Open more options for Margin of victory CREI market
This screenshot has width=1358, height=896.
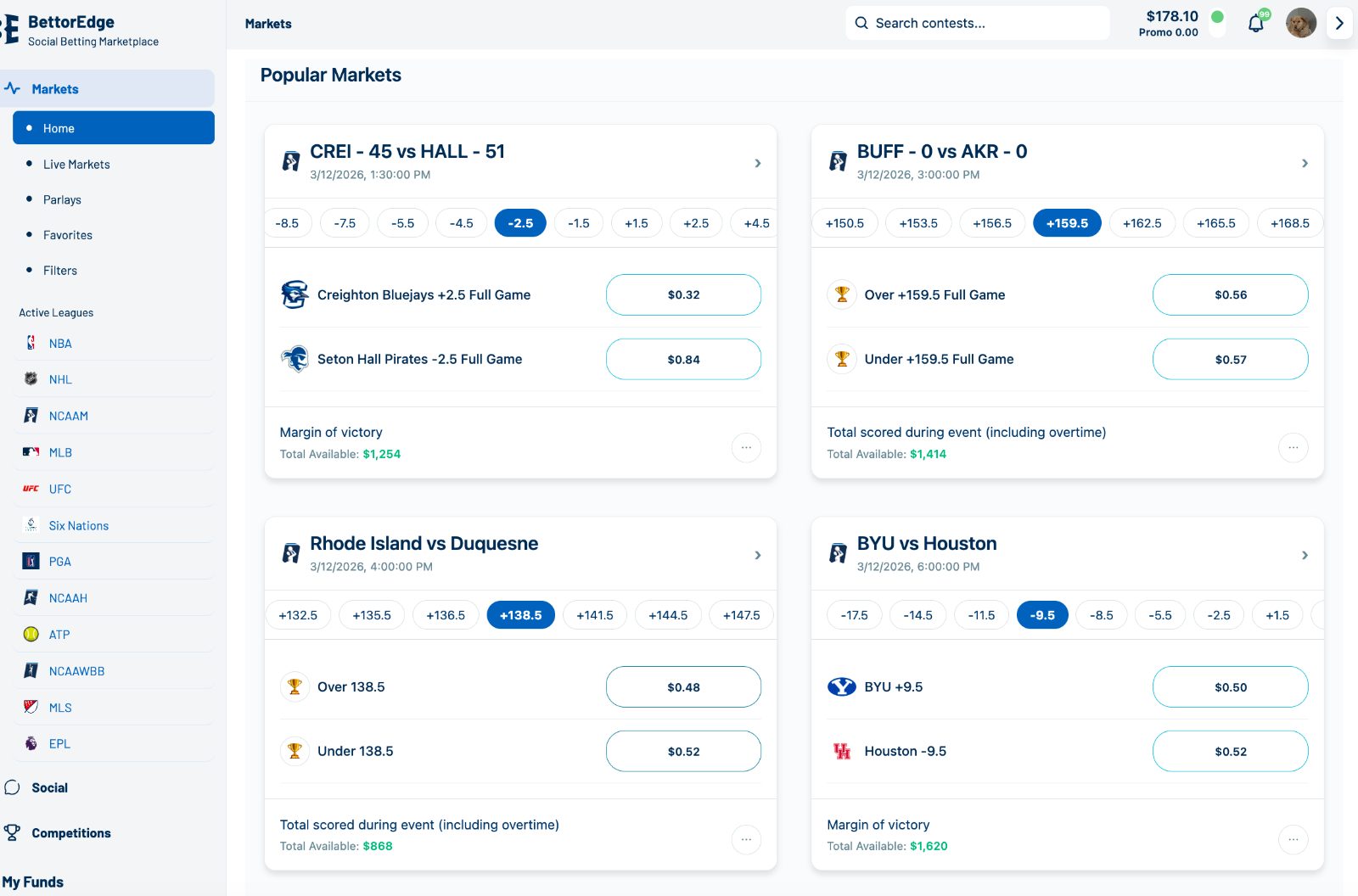coord(746,447)
